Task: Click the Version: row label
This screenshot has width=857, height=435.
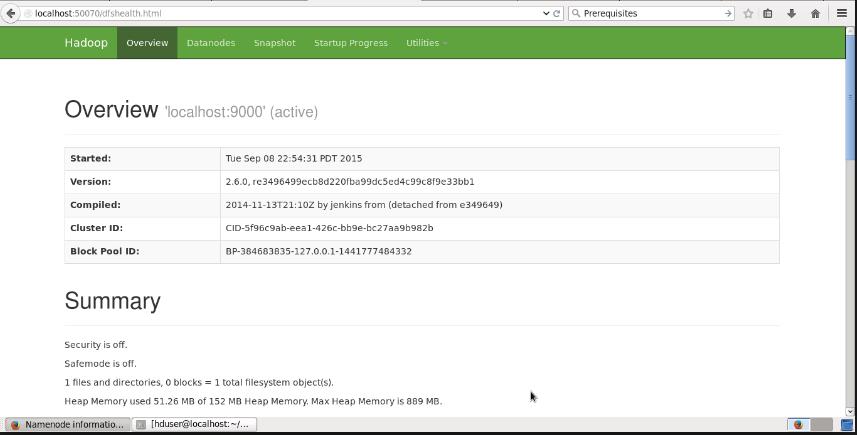Action: click(91, 181)
